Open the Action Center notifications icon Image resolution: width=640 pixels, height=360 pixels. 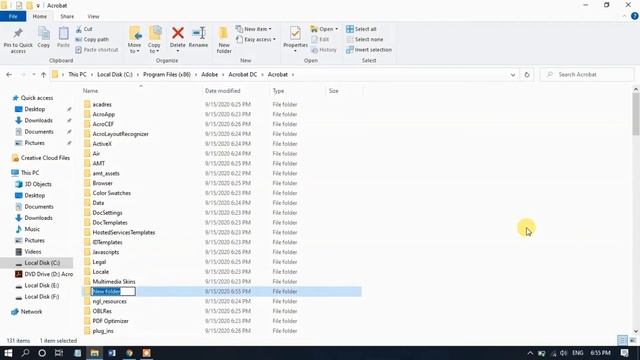624,353
